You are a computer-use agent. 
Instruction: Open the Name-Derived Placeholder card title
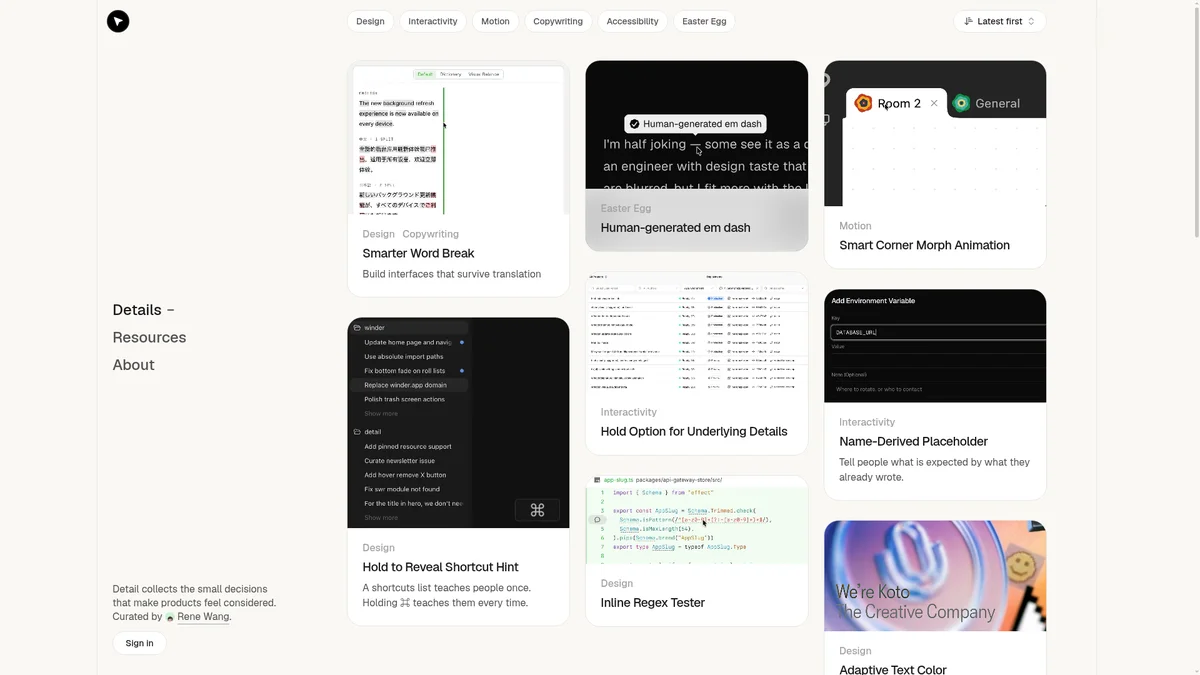[913, 442]
